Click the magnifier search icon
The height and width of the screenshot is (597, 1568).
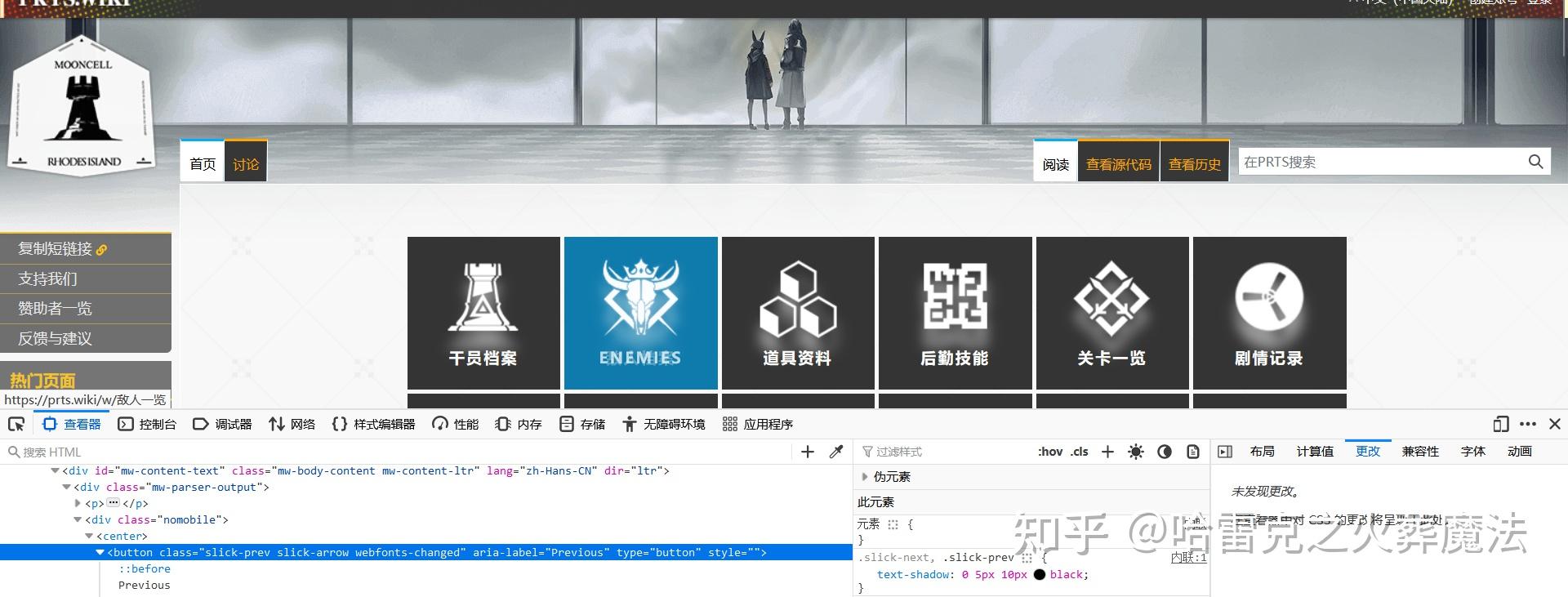tap(1536, 162)
